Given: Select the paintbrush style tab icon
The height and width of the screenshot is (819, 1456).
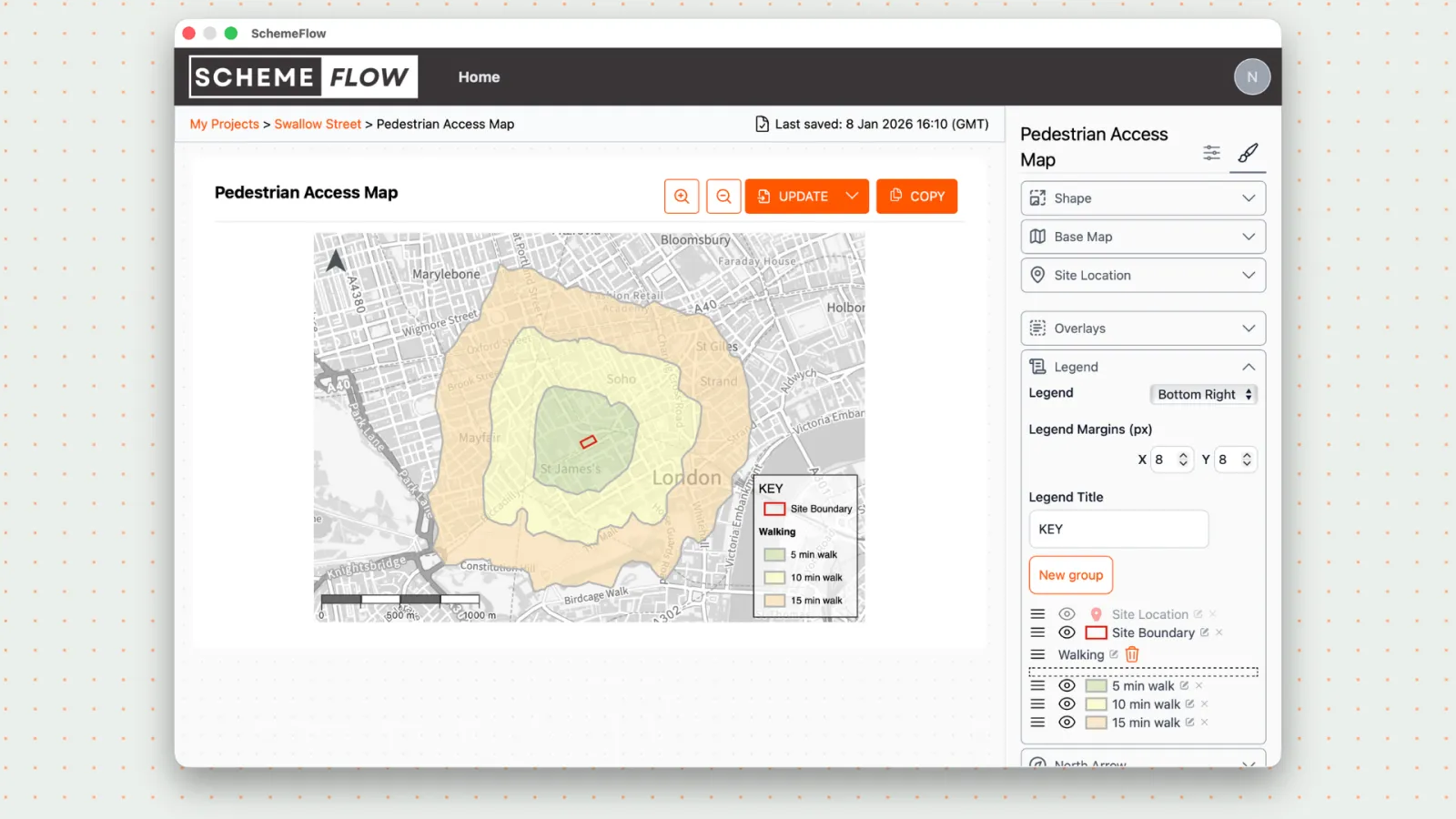Looking at the screenshot, I should (x=1248, y=153).
